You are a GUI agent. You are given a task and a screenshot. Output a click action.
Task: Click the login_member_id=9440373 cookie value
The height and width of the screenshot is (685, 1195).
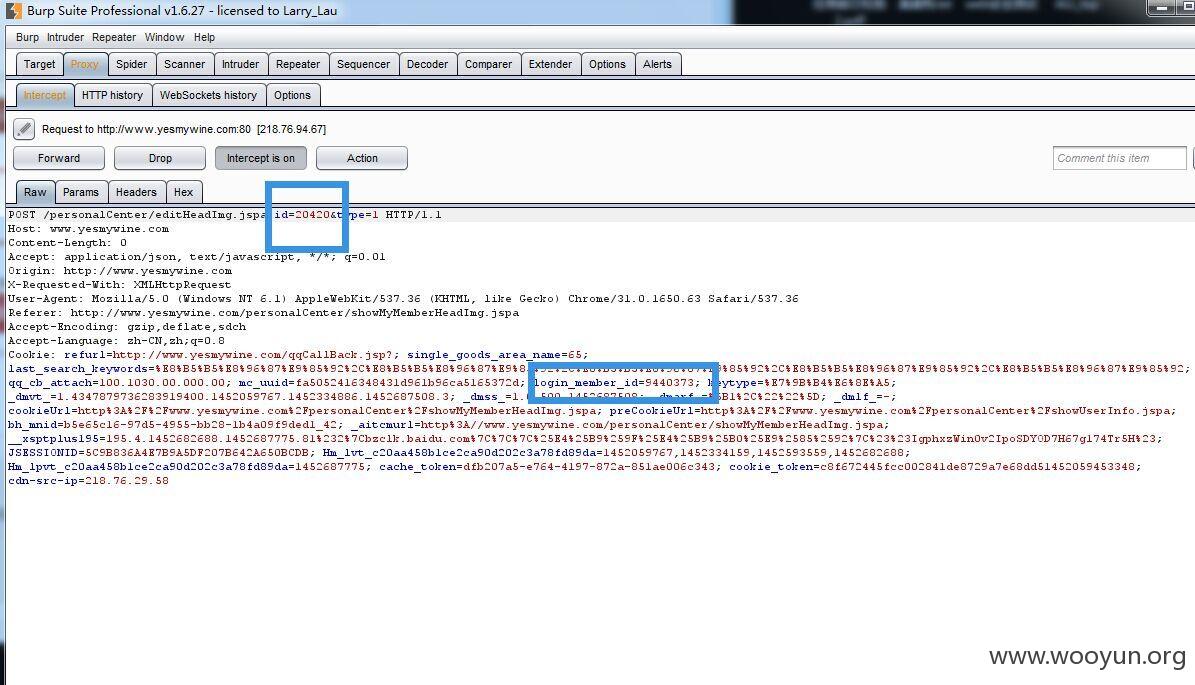tap(614, 383)
